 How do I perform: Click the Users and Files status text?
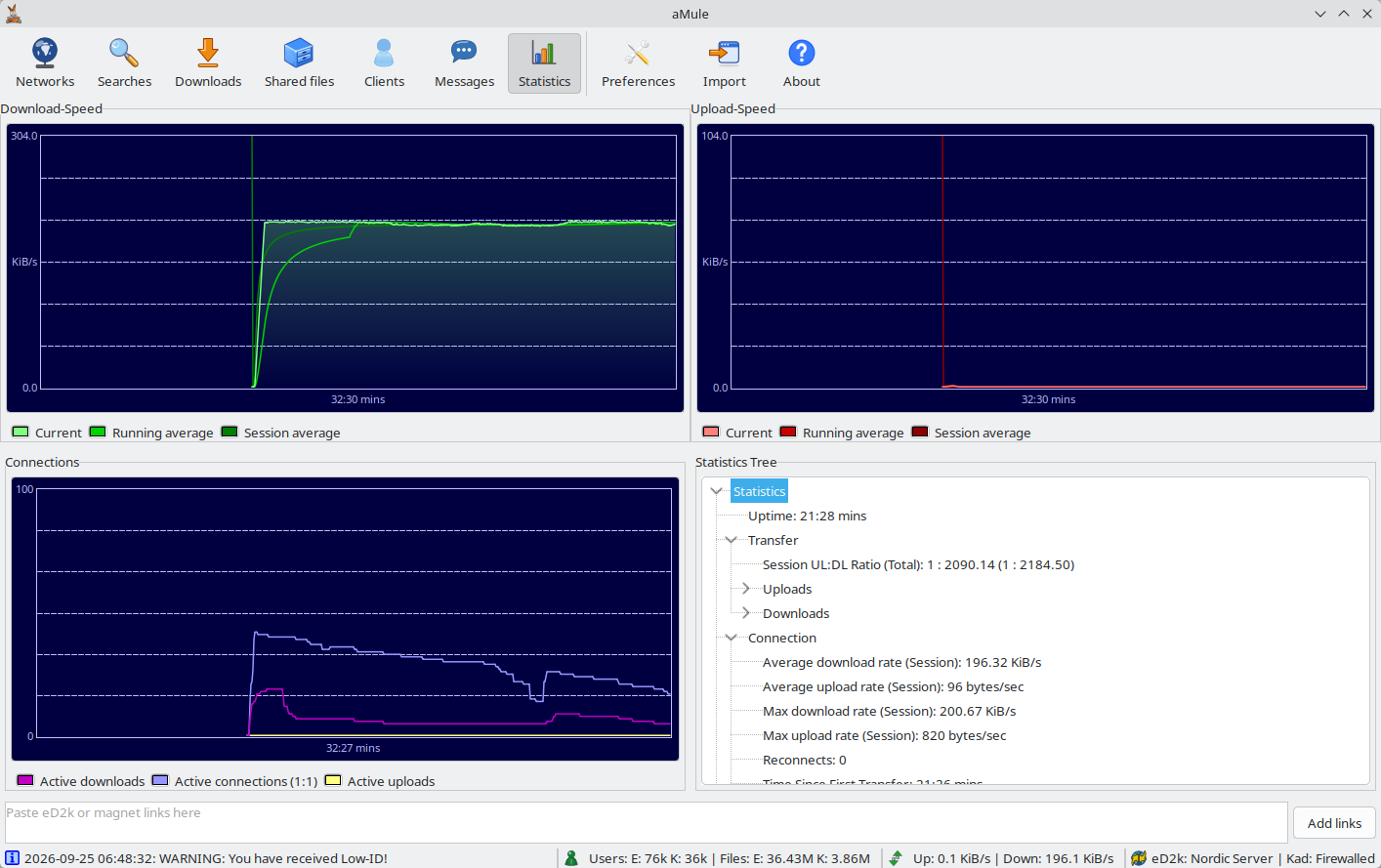click(729, 858)
